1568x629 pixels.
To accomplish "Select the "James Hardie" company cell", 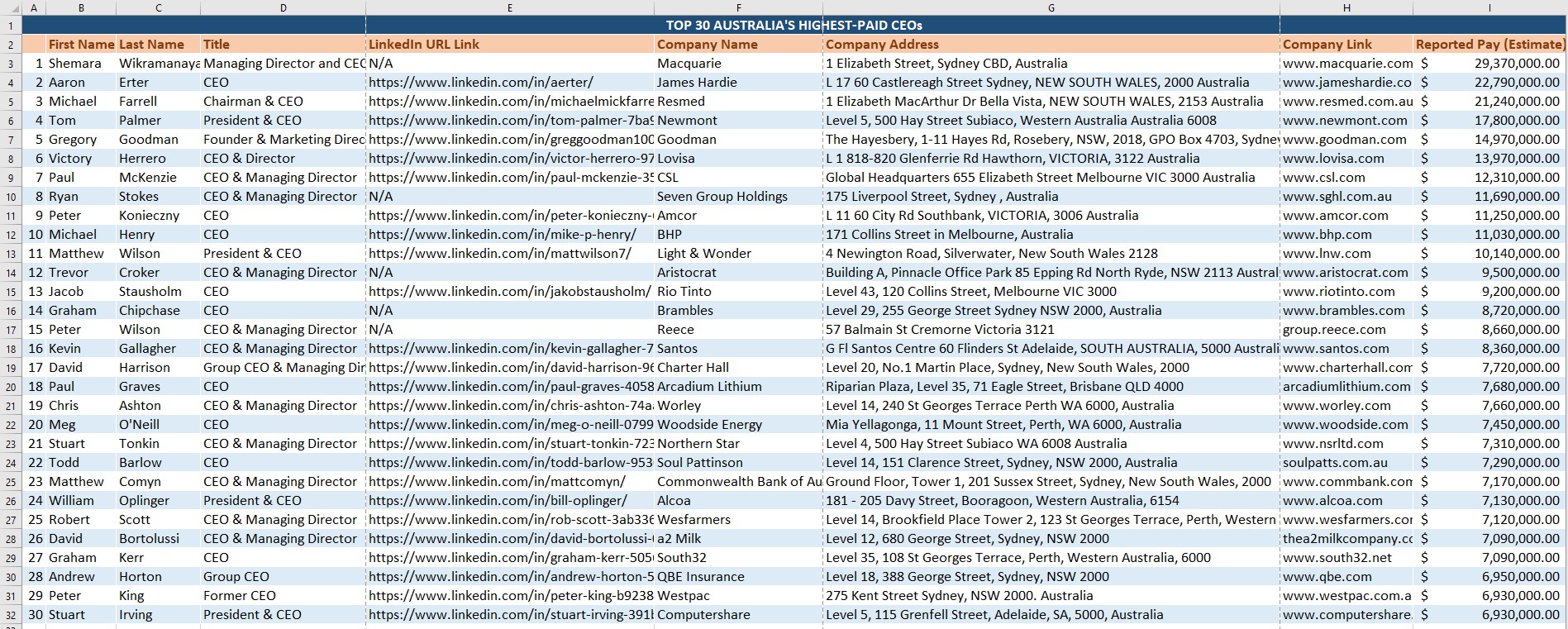I will (739, 83).
